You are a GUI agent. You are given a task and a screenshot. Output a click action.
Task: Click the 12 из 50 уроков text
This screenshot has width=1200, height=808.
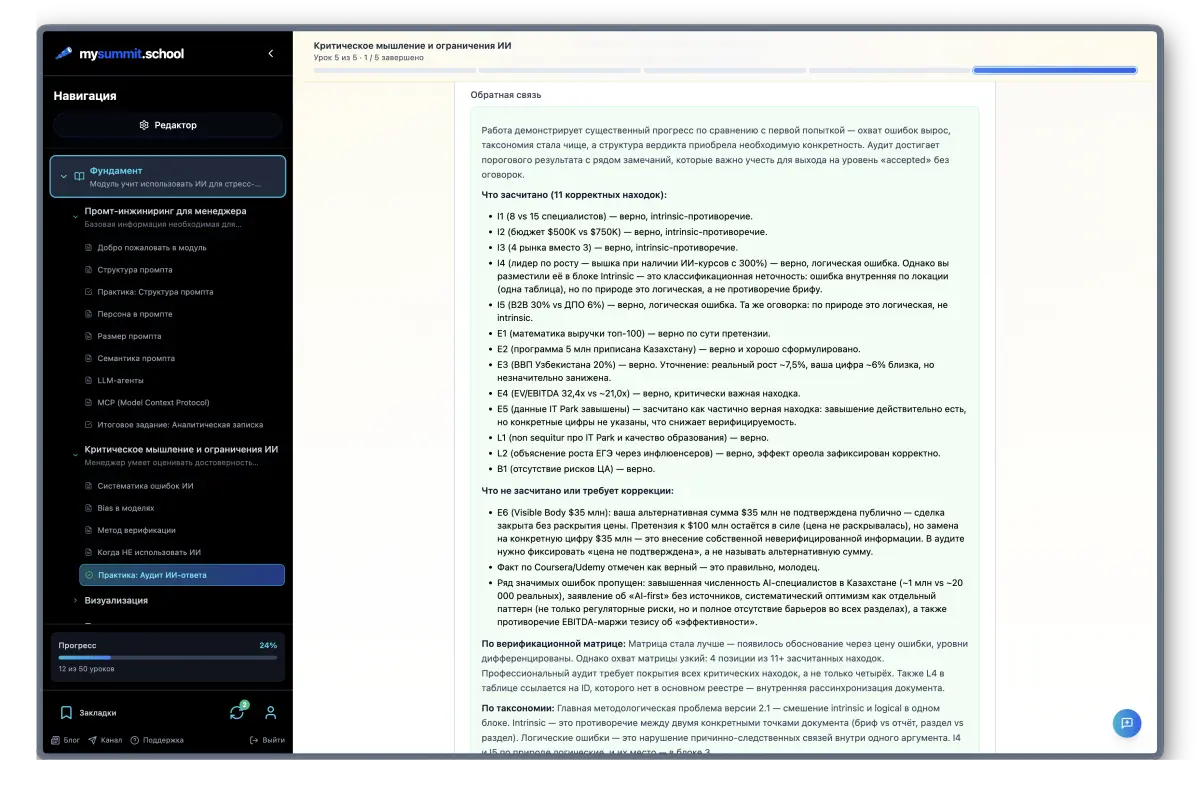86,667
